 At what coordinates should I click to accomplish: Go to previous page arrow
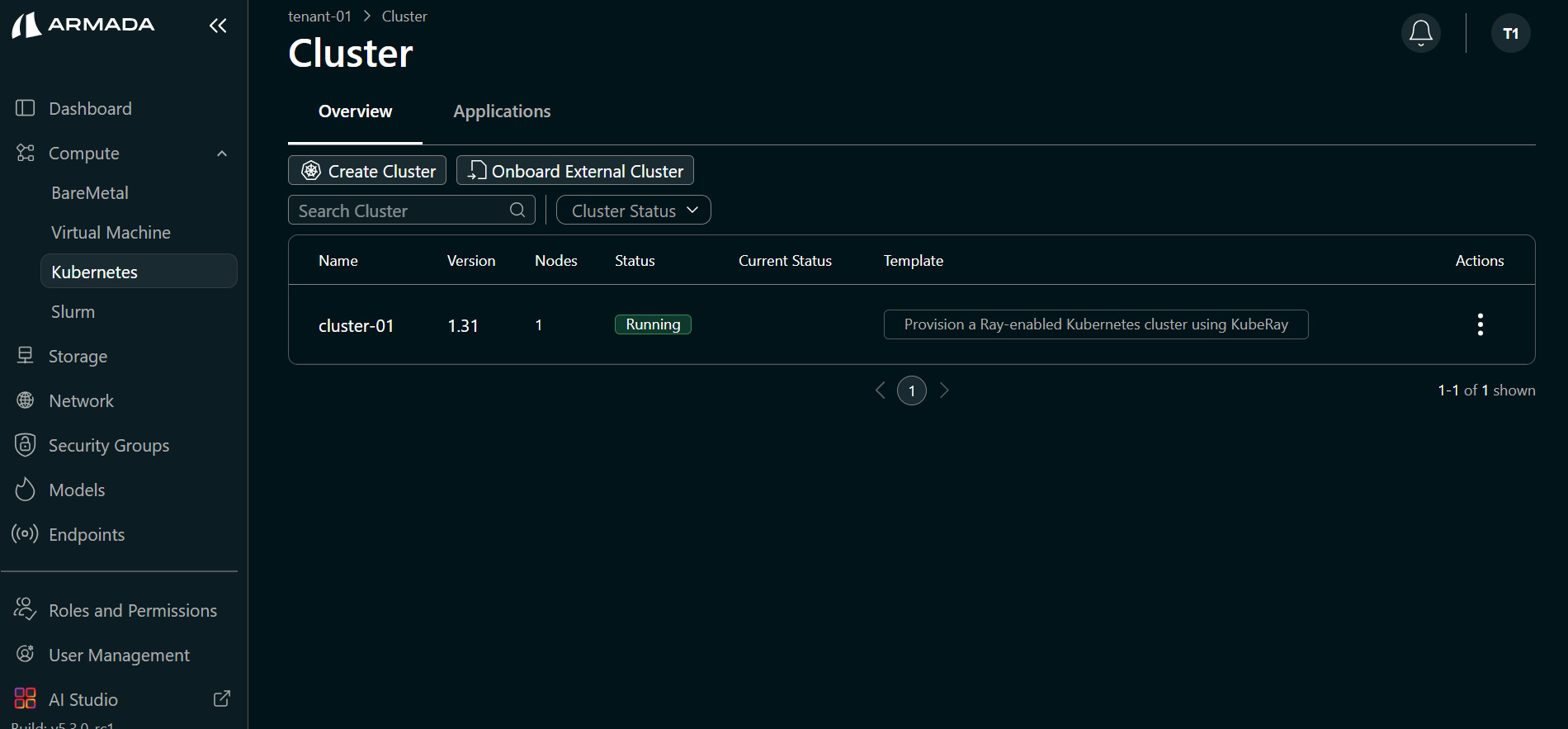(880, 390)
